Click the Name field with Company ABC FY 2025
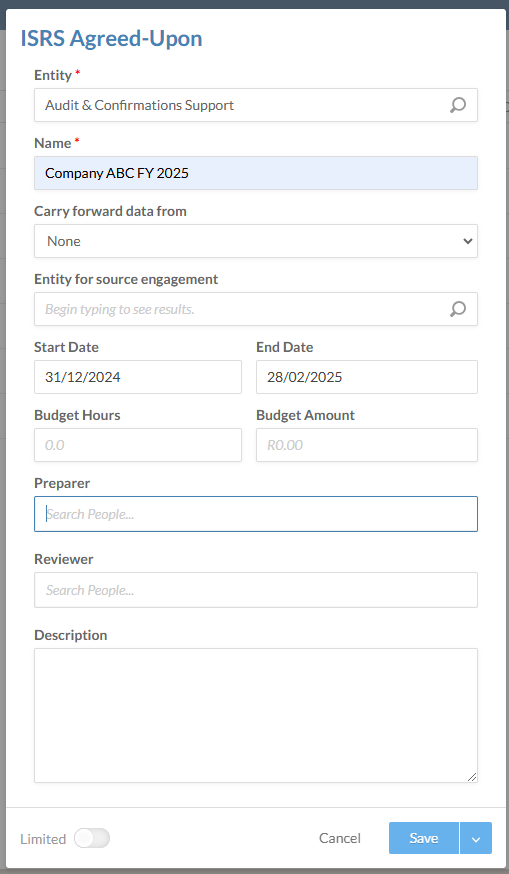This screenshot has height=874, width=509. [x=256, y=173]
